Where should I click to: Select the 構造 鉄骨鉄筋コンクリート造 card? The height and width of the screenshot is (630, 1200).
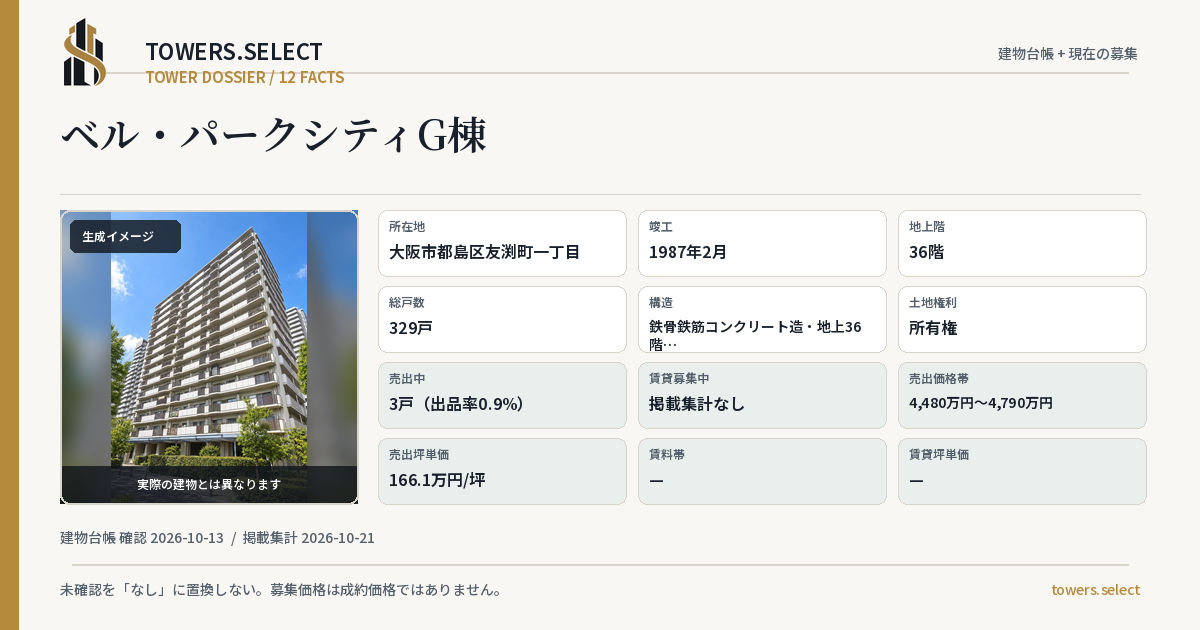(762, 319)
